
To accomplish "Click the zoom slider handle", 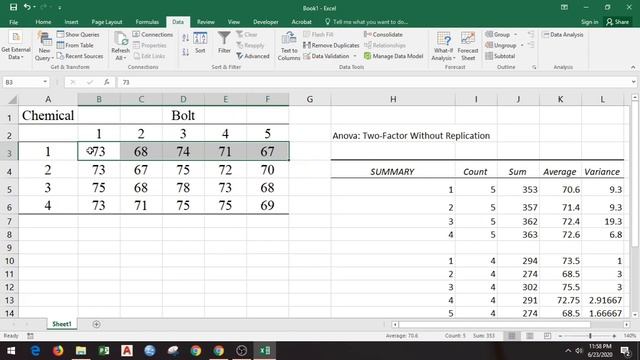I will 590,336.
